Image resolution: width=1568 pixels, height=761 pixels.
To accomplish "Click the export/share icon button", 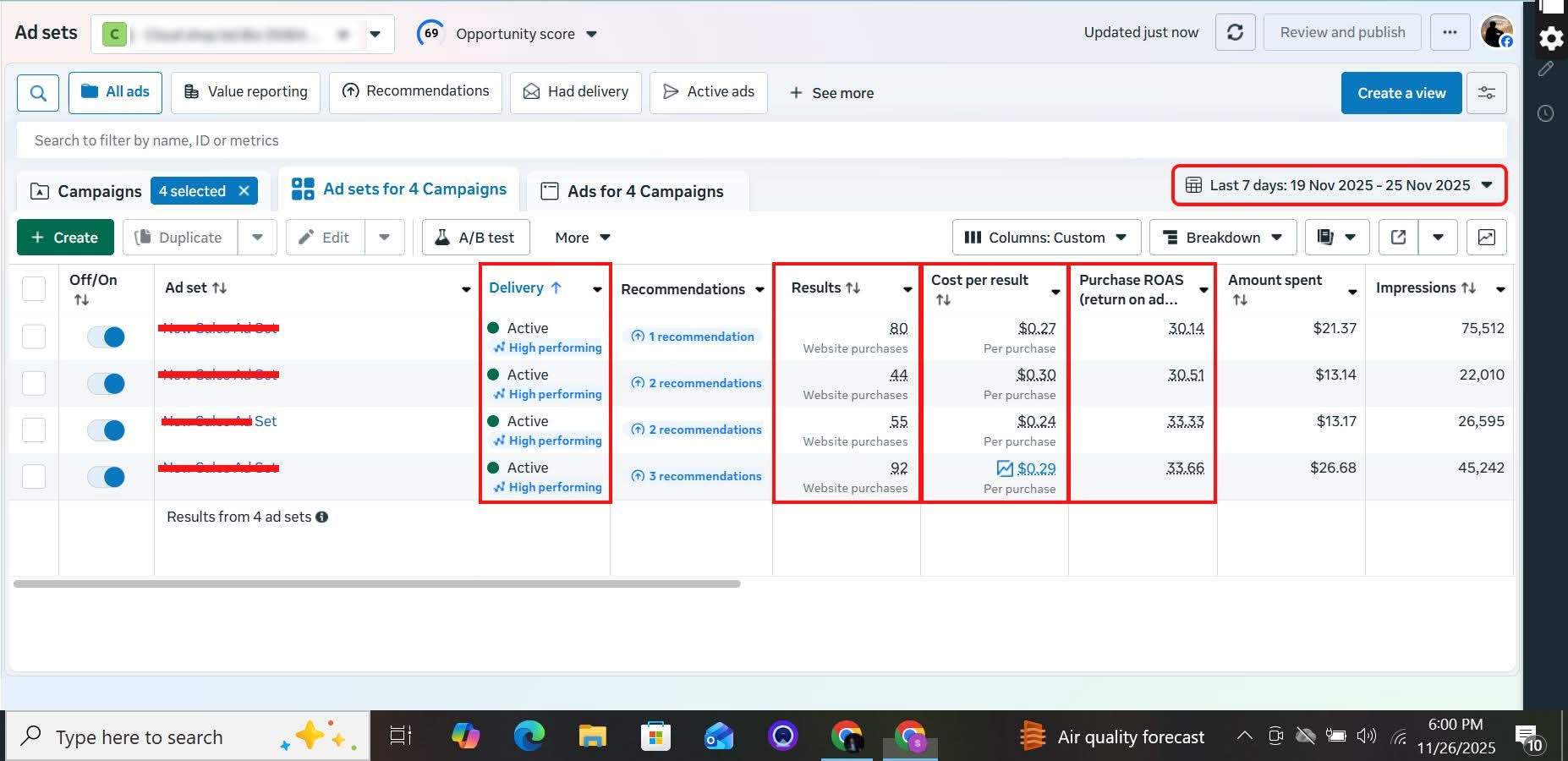I will tap(1399, 238).
